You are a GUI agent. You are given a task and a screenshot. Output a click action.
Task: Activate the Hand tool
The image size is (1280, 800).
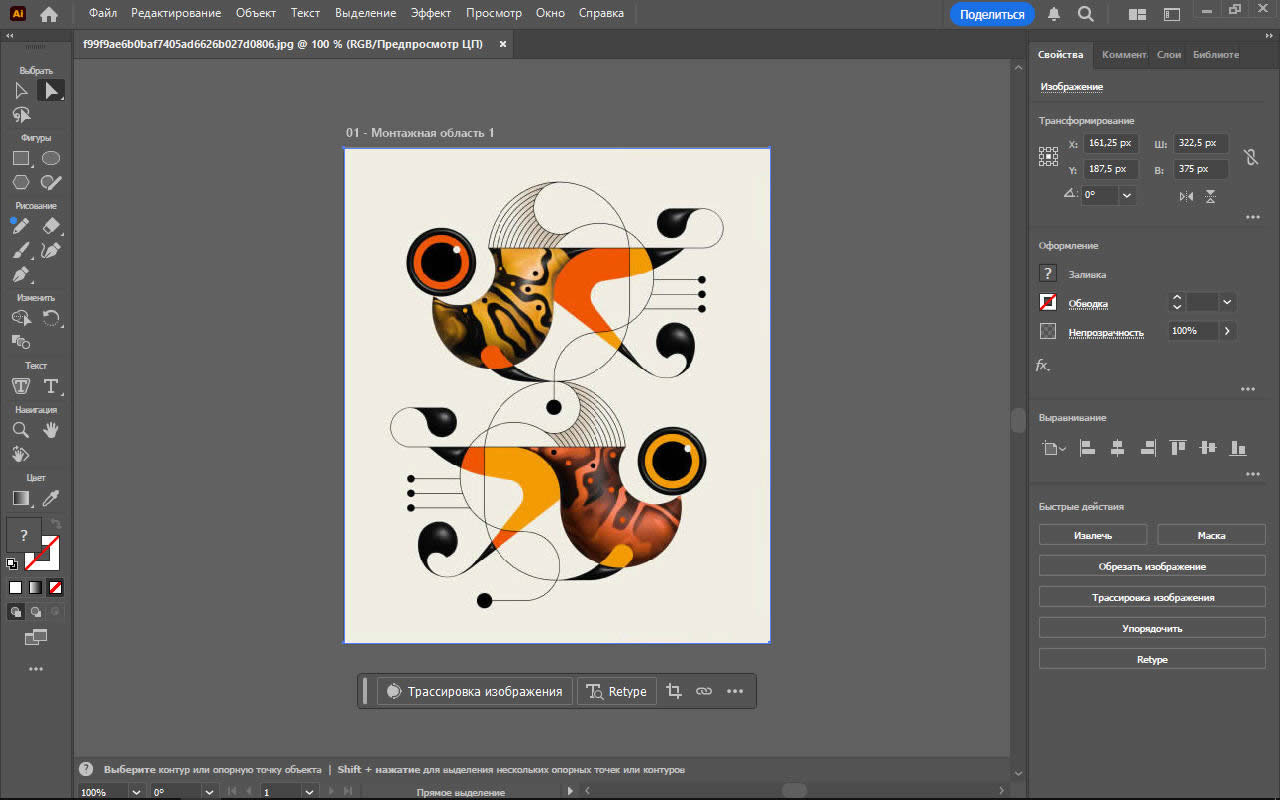(x=51, y=430)
